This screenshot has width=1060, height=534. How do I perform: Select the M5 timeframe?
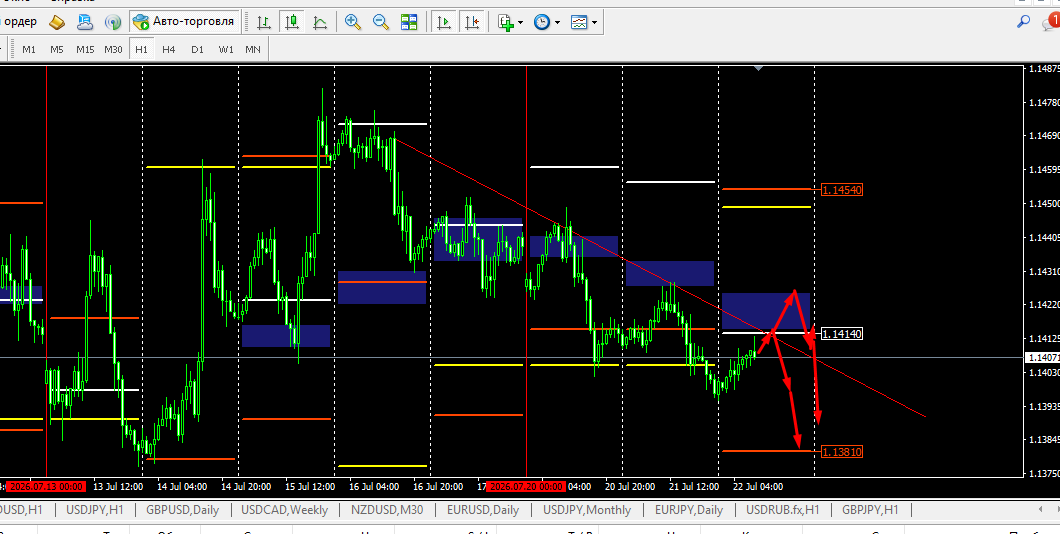tap(57, 49)
